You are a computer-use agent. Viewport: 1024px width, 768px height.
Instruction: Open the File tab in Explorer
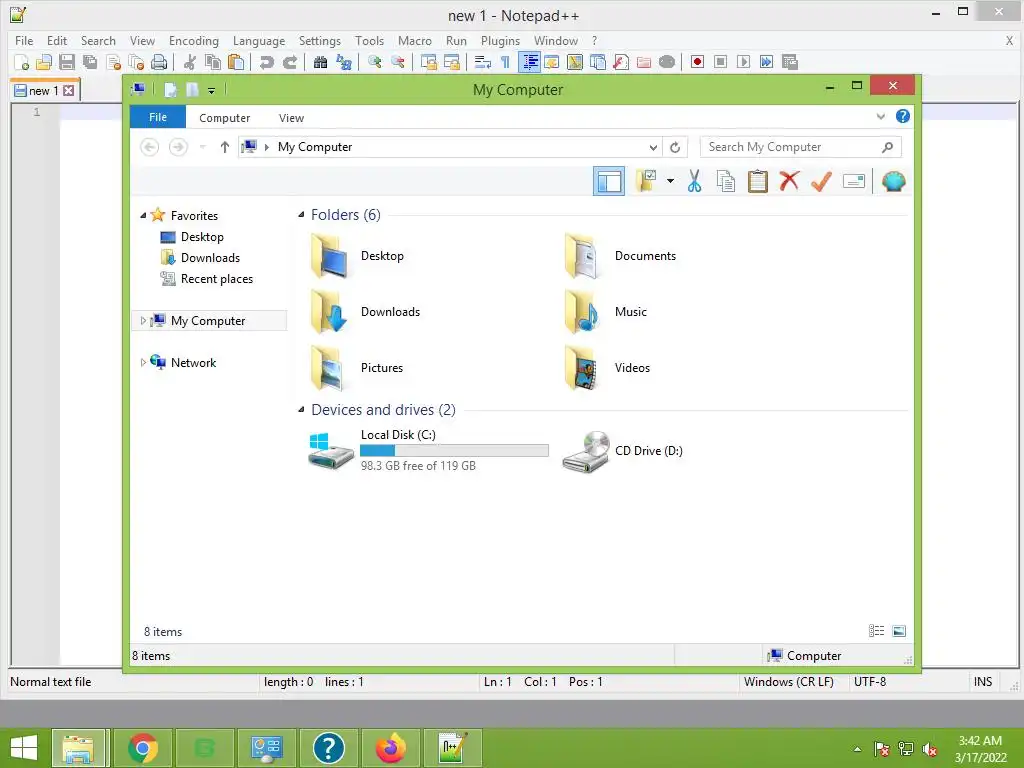tap(158, 117)
